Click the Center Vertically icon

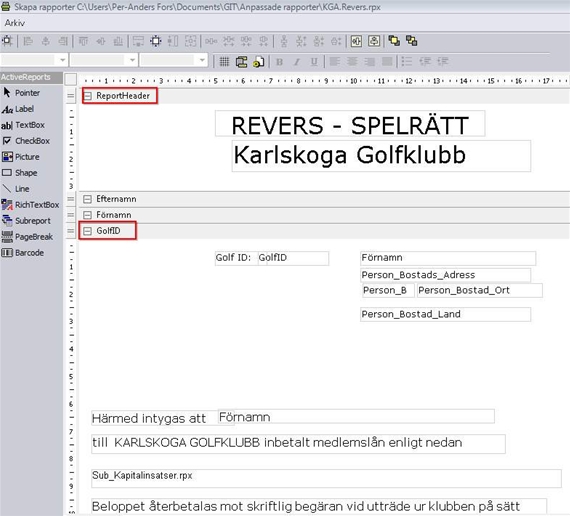[x=374, y=41]
